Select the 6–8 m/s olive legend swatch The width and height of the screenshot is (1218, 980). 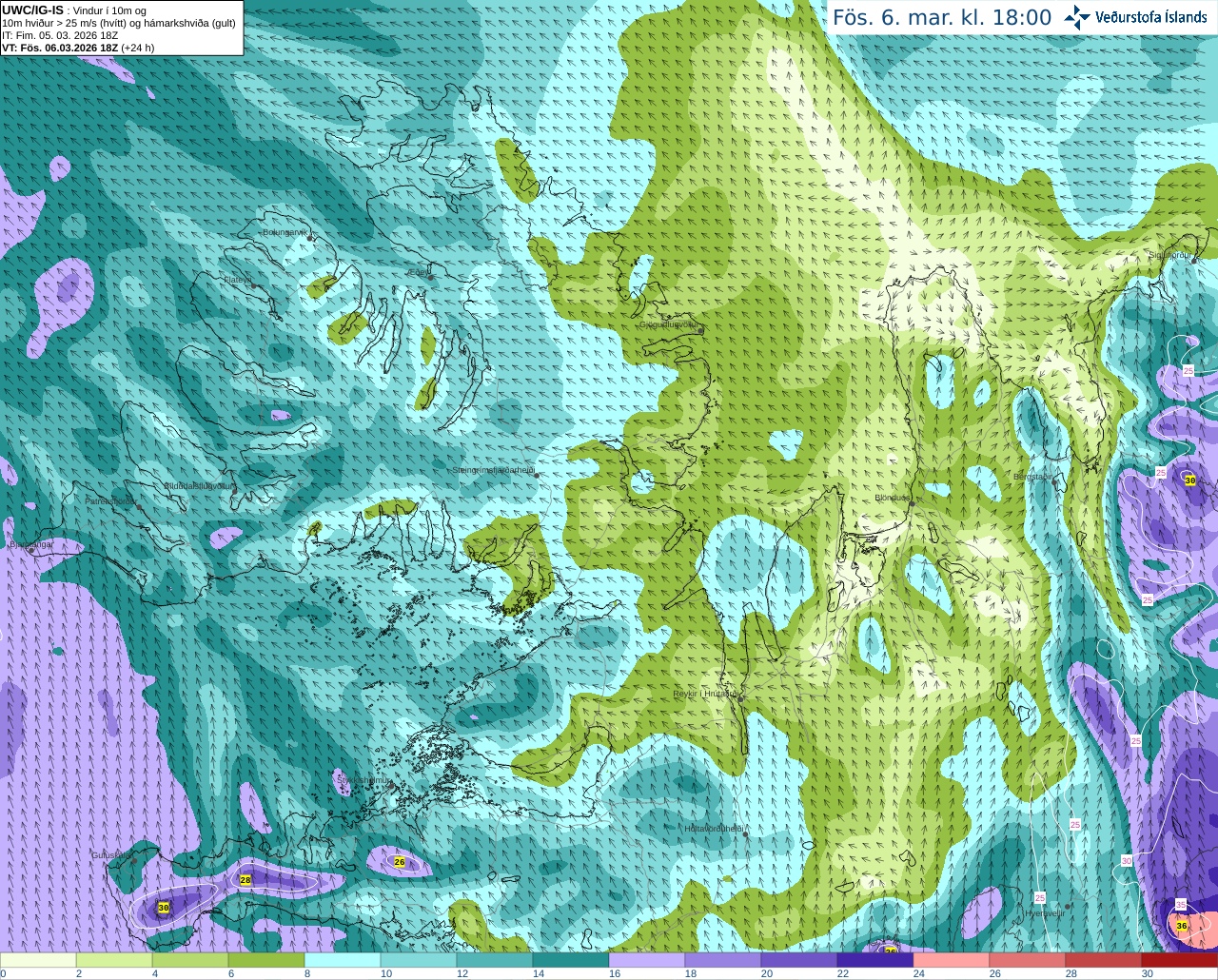(266, 960)
